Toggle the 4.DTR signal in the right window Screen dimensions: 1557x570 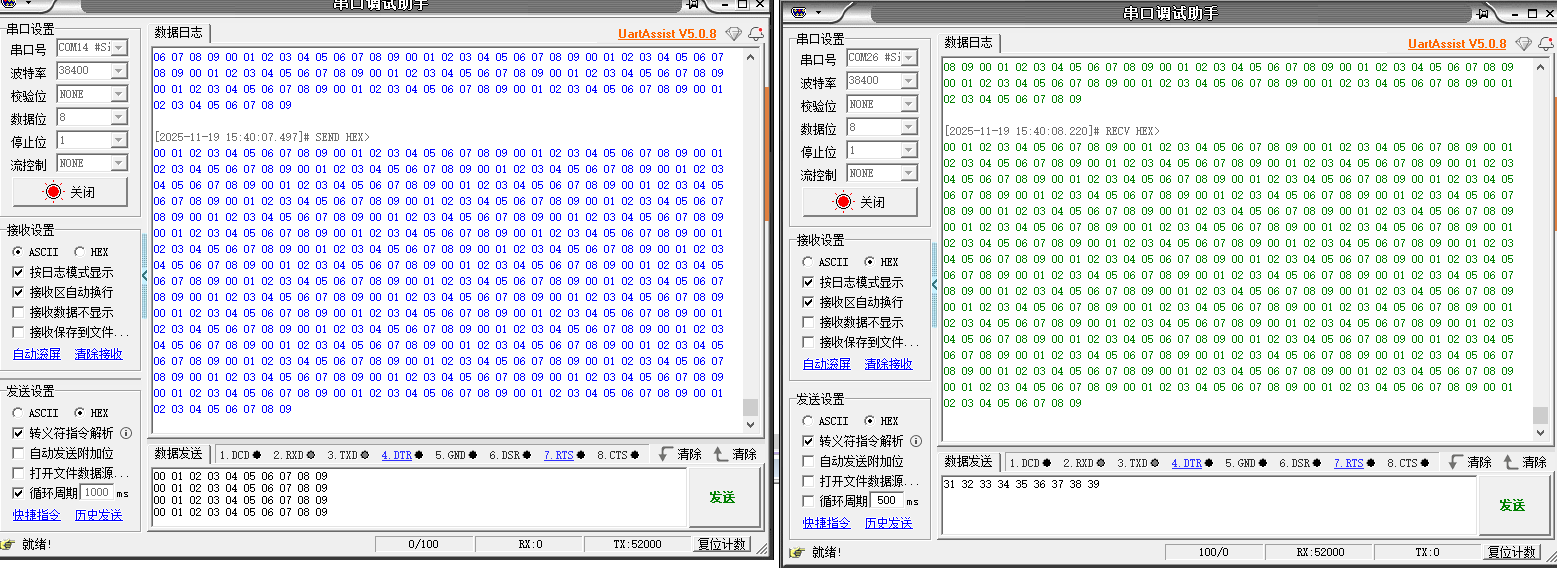coord(1187,463)
